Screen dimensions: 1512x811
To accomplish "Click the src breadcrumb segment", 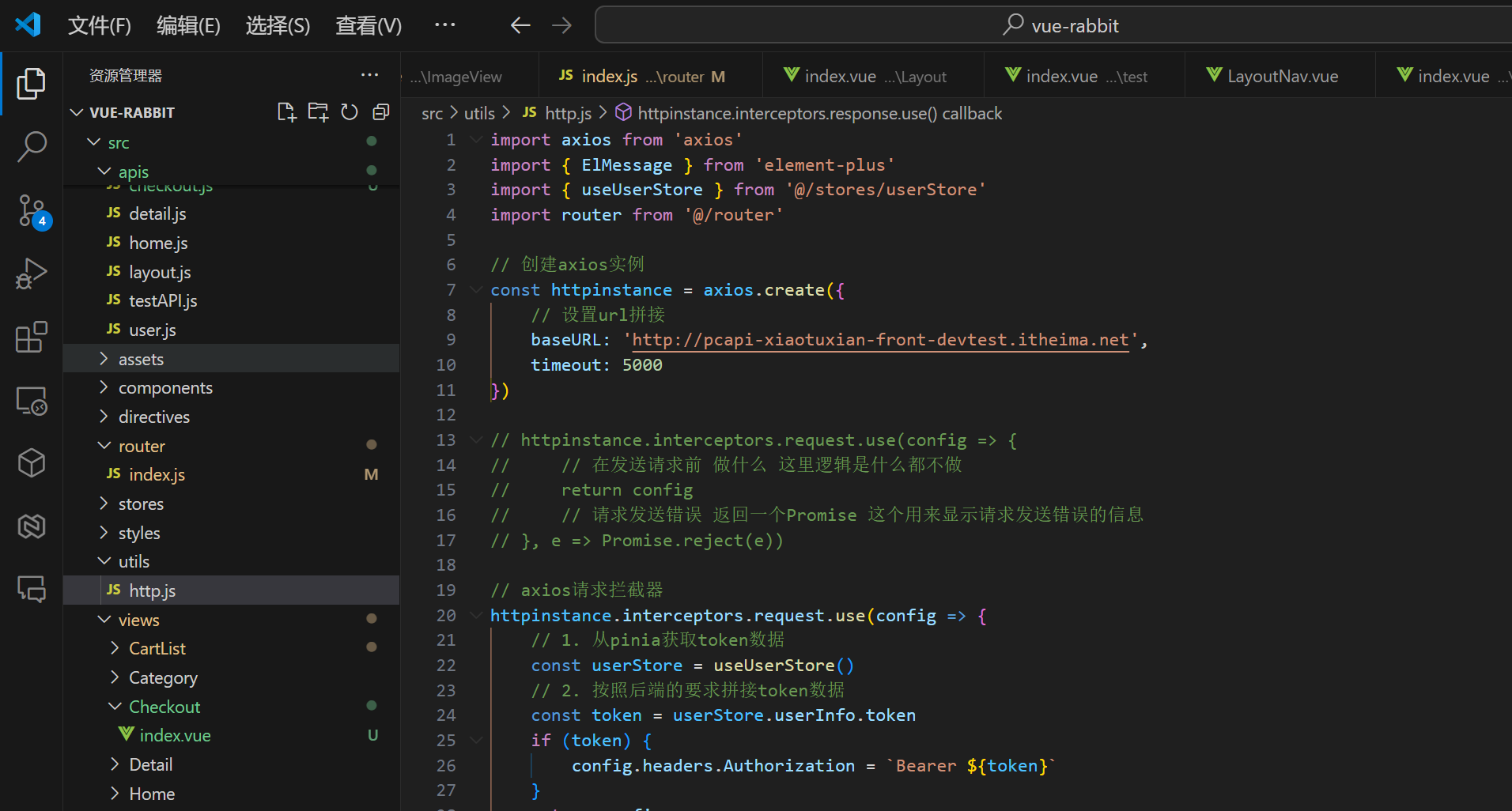I will coord(432,113).
